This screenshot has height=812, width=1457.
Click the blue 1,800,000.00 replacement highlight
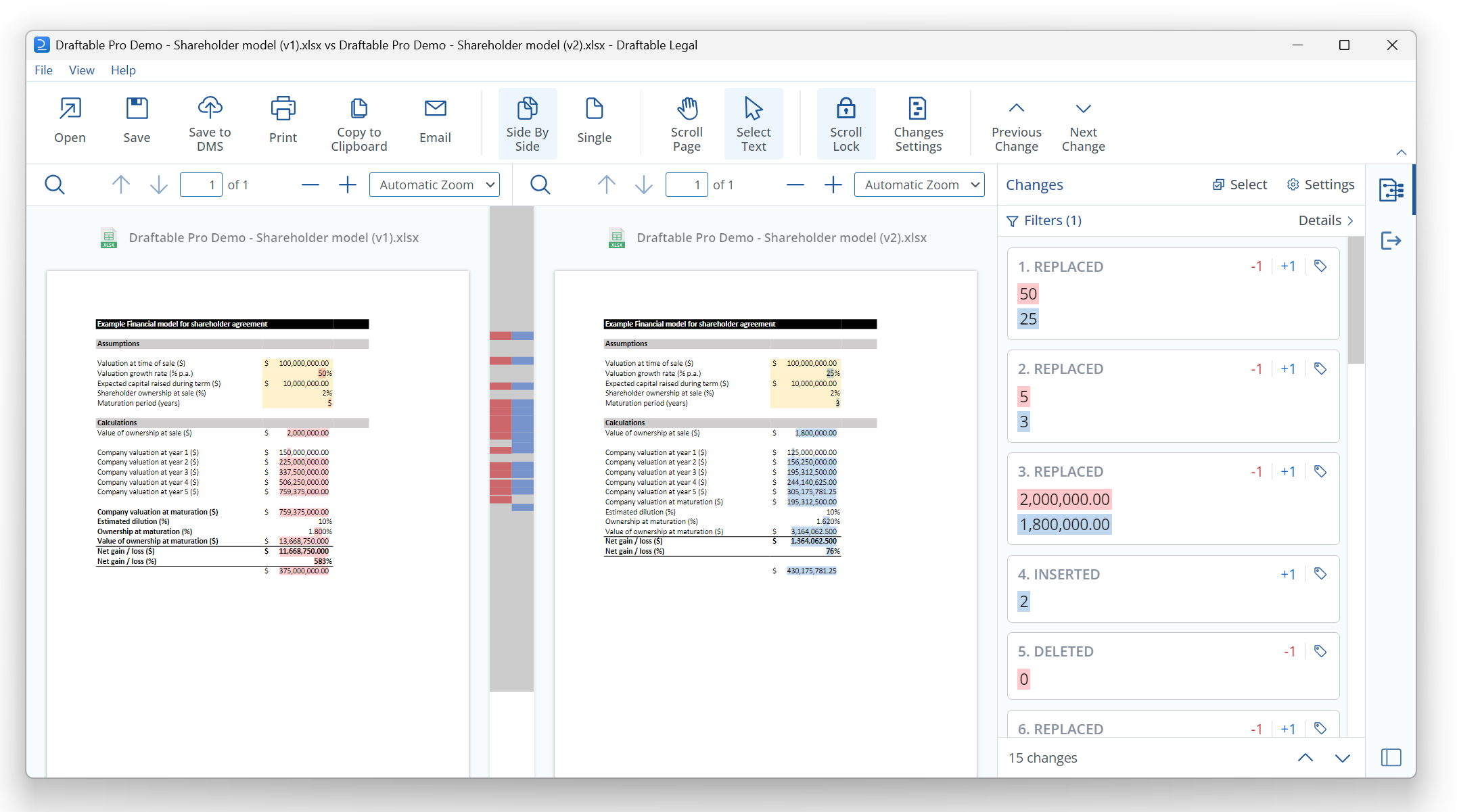click(x=1065, y=525)
